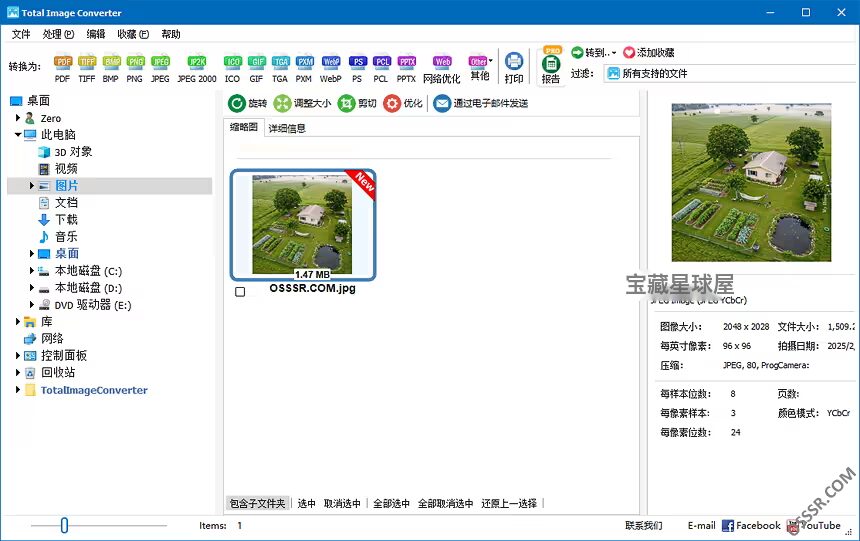
Task: Choose PPTX conversion icon
Action: point(406,67)
